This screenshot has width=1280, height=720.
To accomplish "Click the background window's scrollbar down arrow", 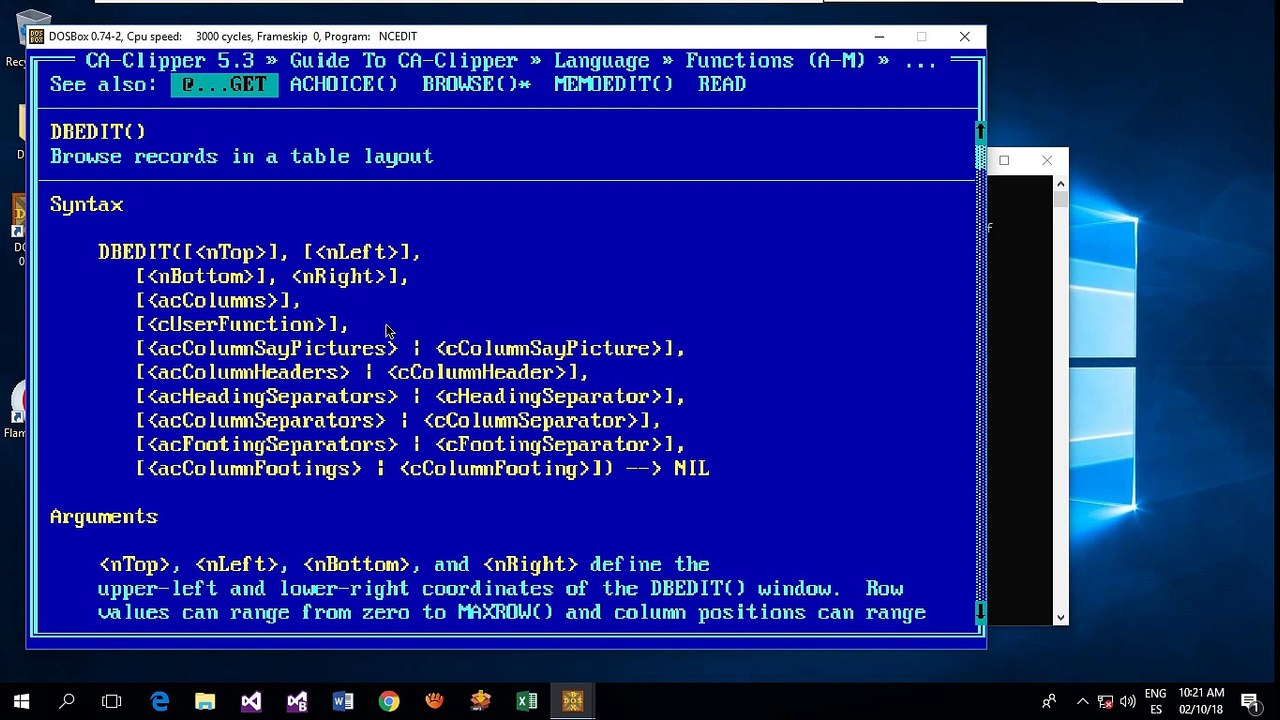I will click(1060, 618).
